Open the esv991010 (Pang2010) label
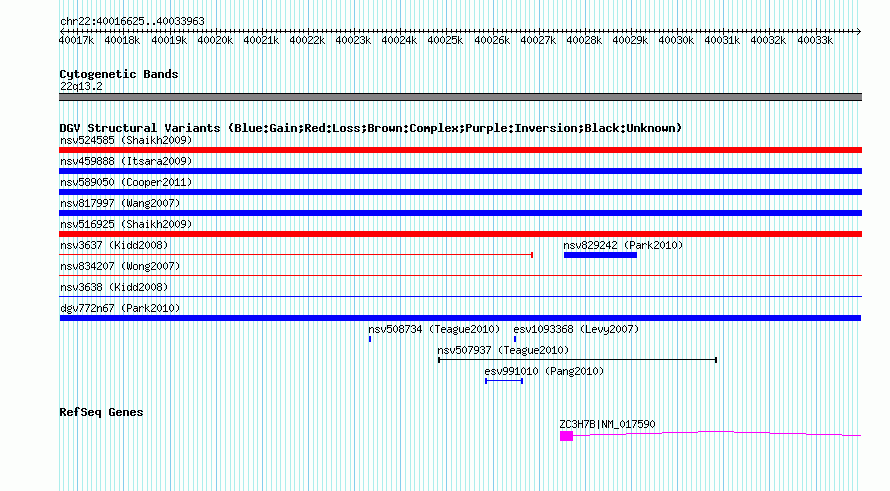Screen dimensions: 890x491 point(544,371)
